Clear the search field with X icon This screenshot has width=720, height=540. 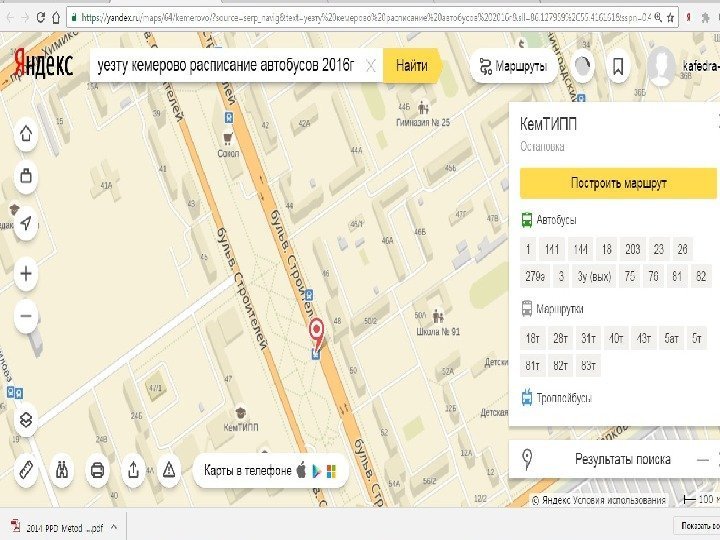[x=371, y=66]
